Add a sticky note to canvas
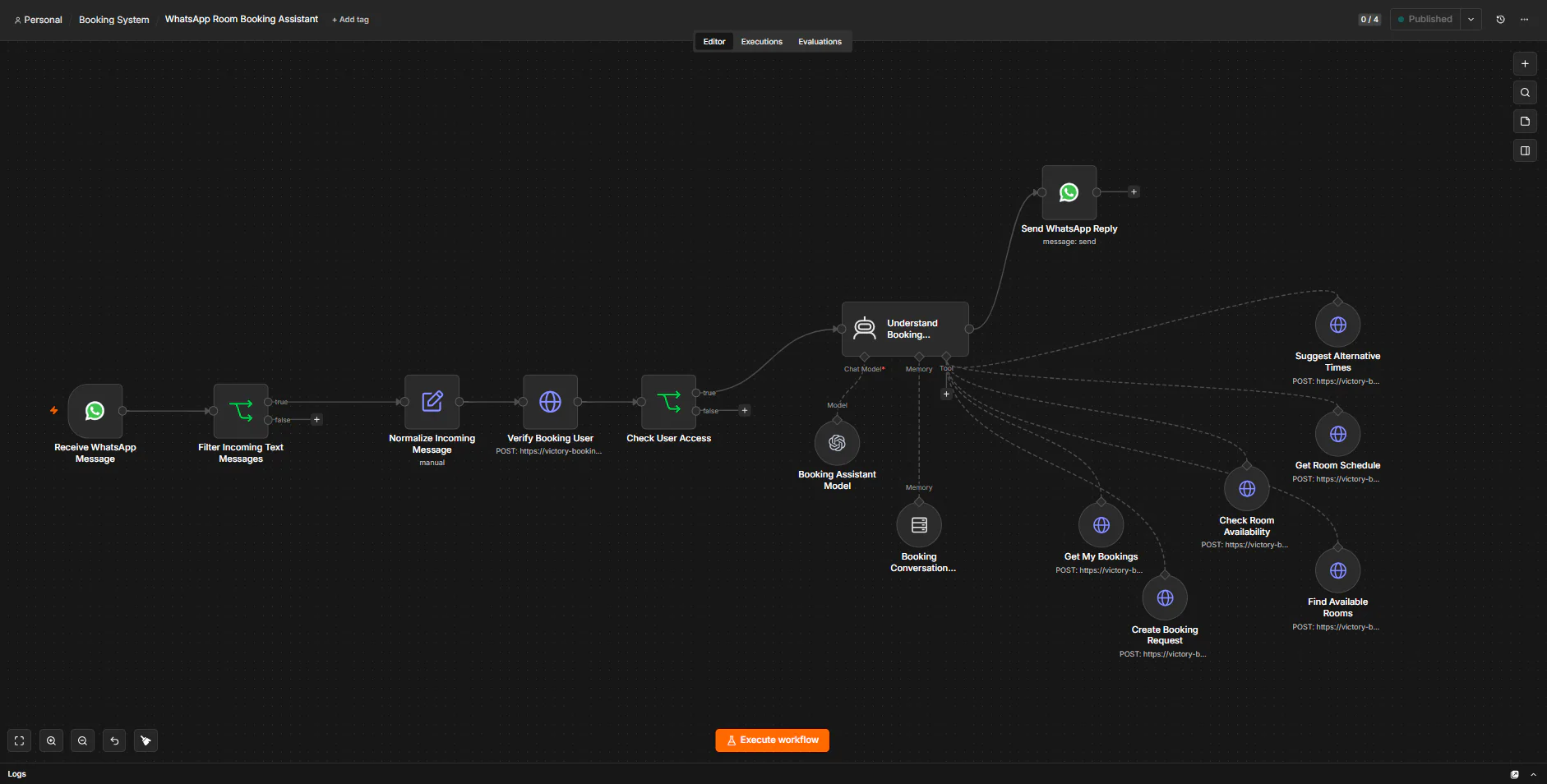Viewport: 1547px width, 784px height. coord(1525,122)
